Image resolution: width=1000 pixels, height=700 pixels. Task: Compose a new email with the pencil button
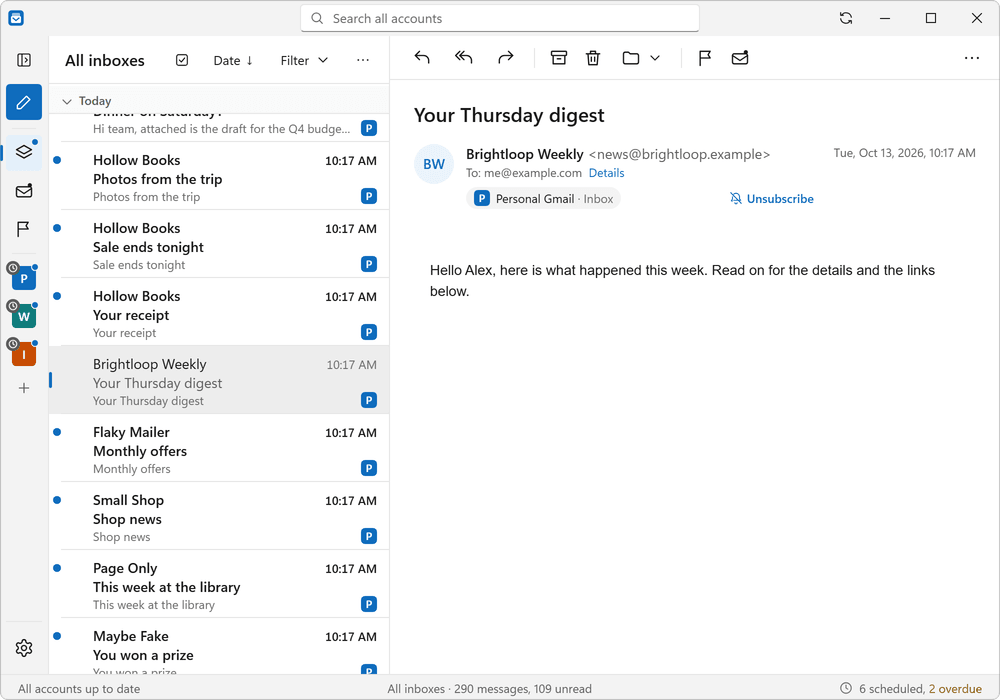coord(24,102)
